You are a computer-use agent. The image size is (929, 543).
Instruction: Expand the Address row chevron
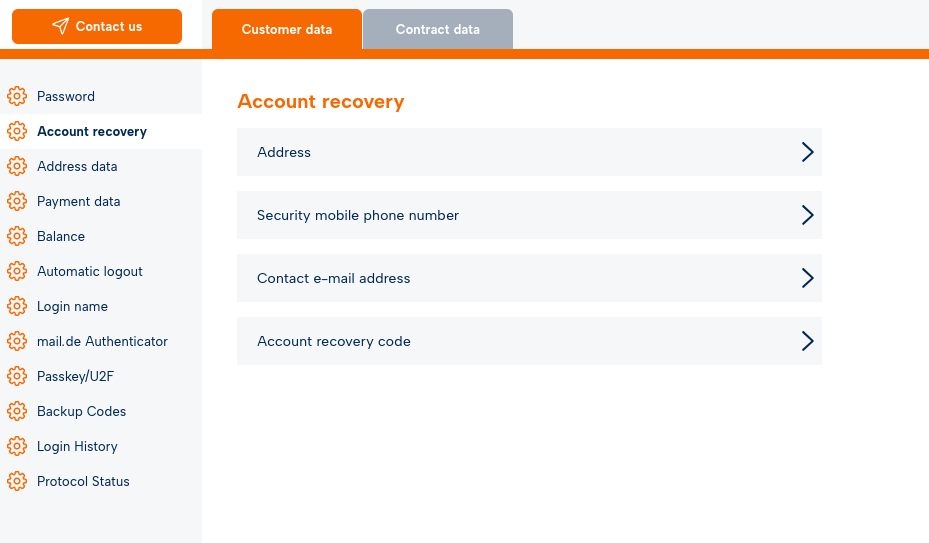pos(807,152)
